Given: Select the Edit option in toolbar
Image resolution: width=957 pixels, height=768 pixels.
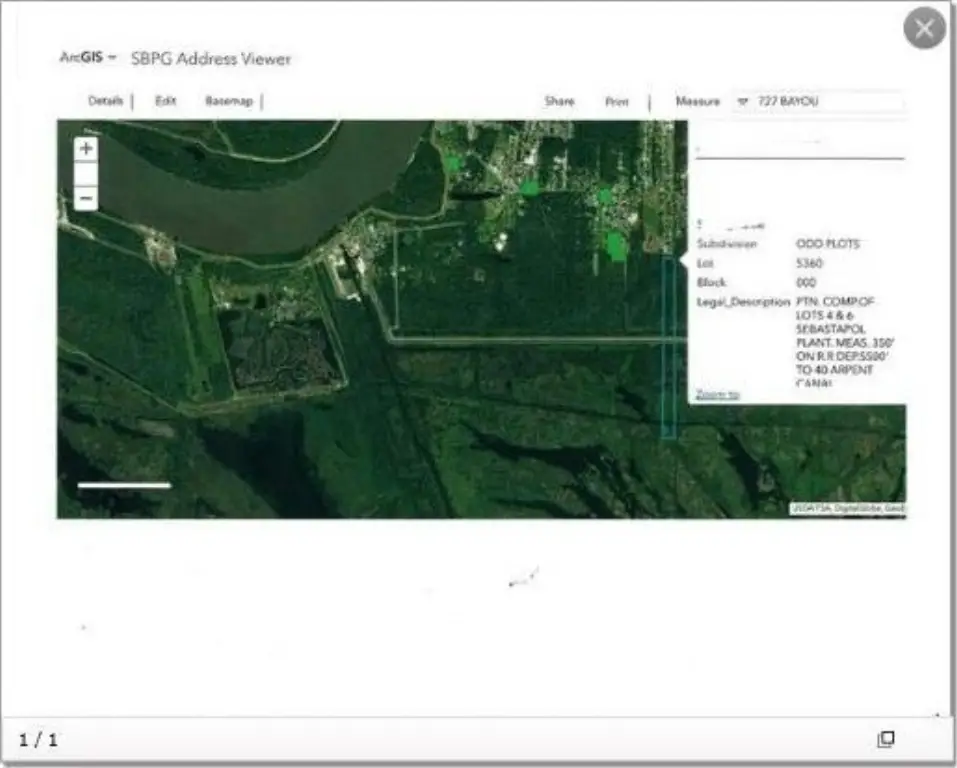Looking at the screenshot, I should pos(165,101).
